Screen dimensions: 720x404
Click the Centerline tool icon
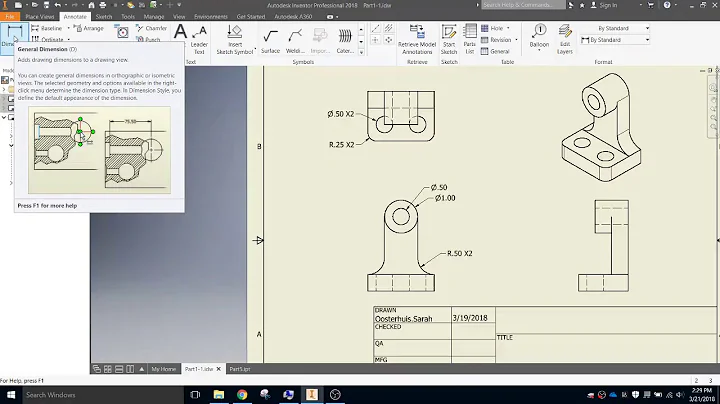click(375, 28)
